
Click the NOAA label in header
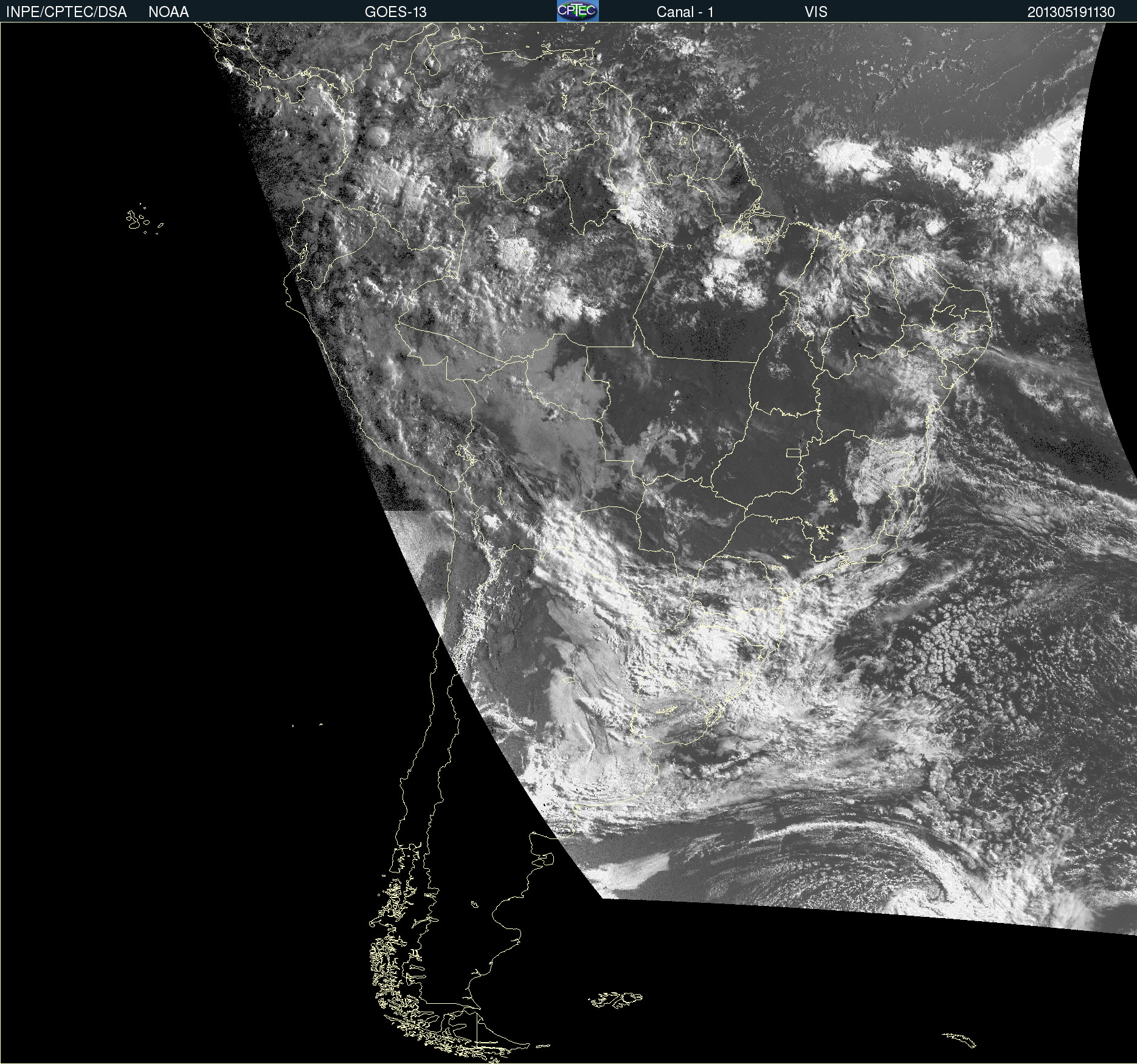[x=168, y=12]
